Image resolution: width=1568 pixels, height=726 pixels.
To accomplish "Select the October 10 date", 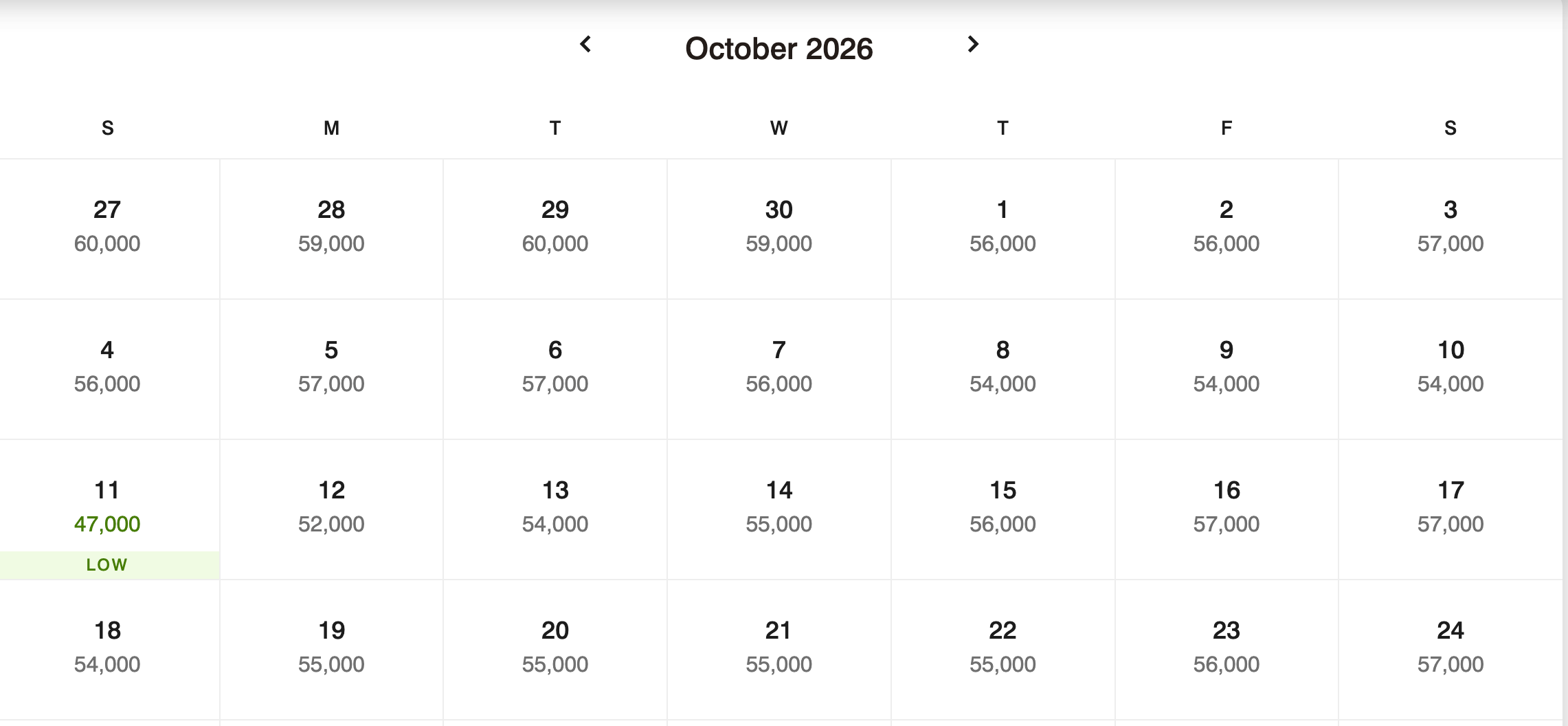I will click(1450, 367).
